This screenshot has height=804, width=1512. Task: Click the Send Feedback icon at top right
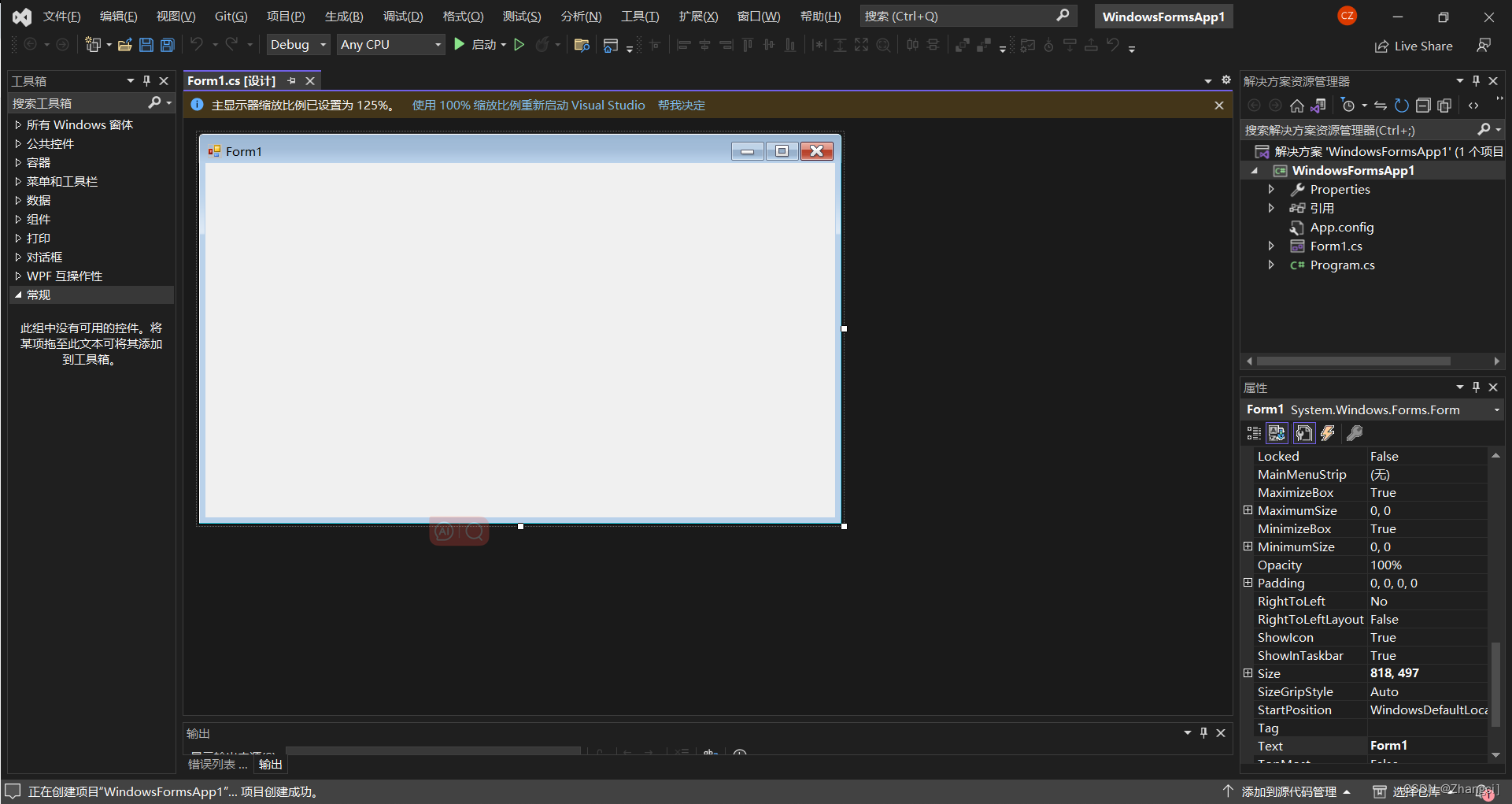[x=1484, y=46]
